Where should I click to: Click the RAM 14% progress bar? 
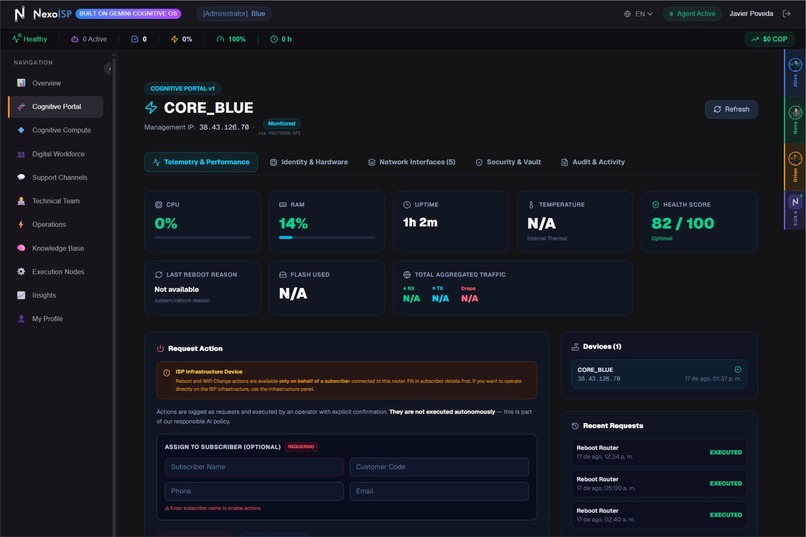click(x=326, y=237)
